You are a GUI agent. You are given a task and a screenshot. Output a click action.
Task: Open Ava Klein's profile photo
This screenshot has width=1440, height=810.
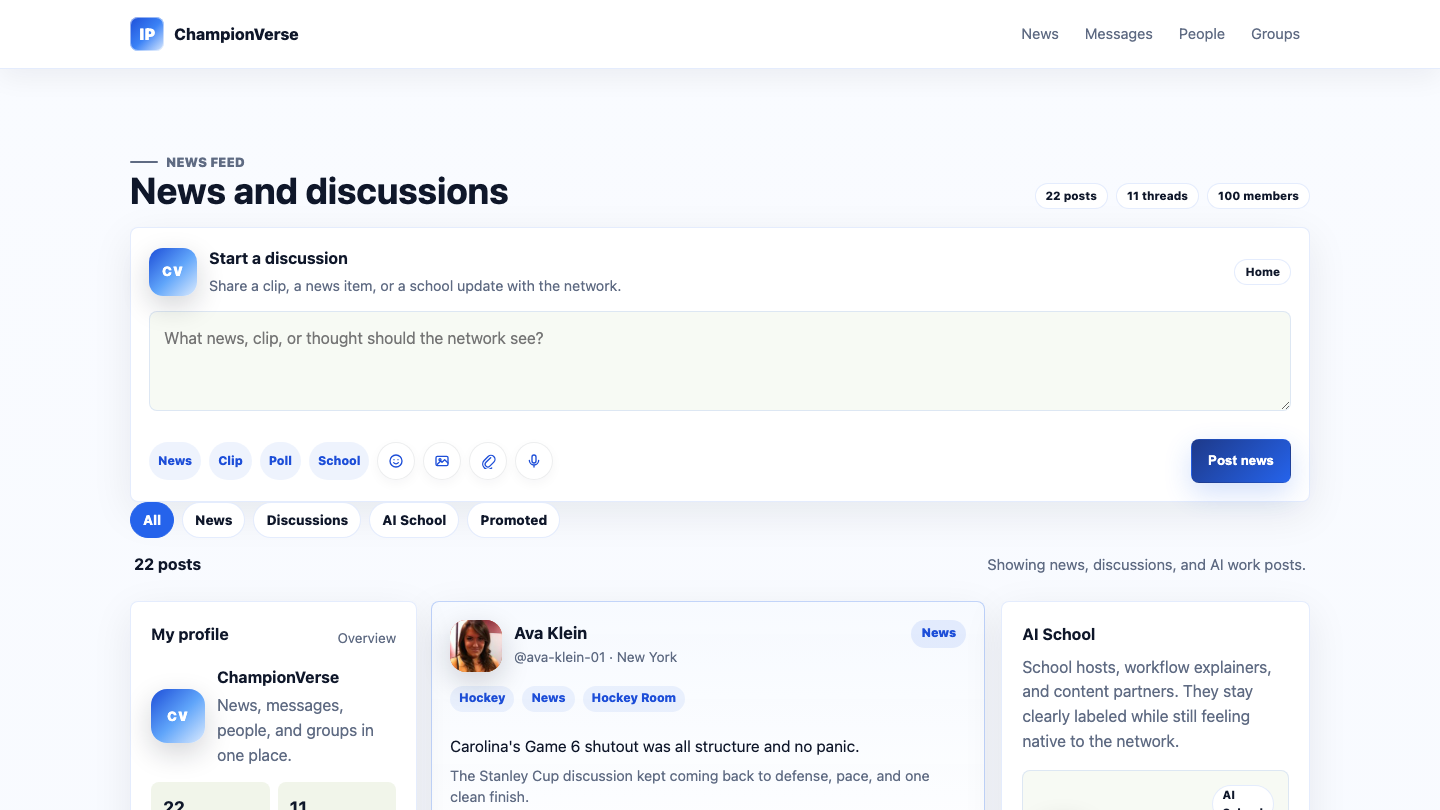point(476,645)
